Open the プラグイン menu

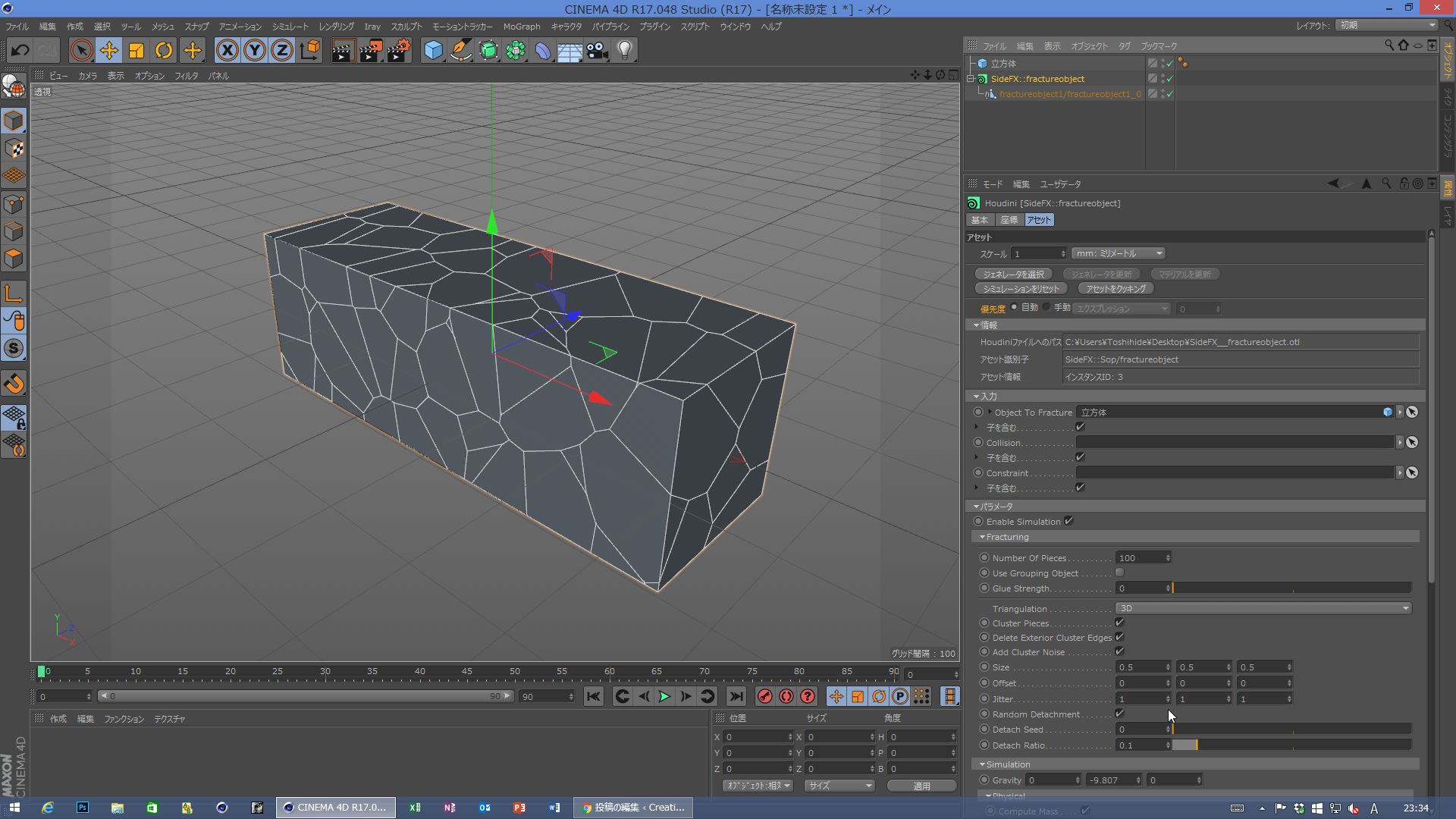tap(654, 27)
